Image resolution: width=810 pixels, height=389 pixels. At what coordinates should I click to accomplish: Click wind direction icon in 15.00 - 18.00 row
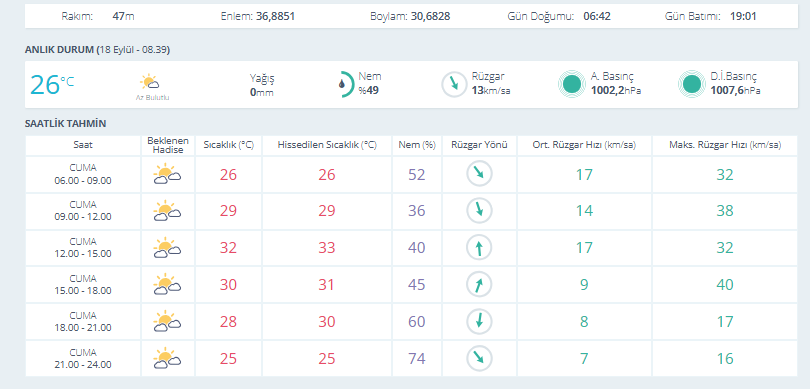coord(479,284)
